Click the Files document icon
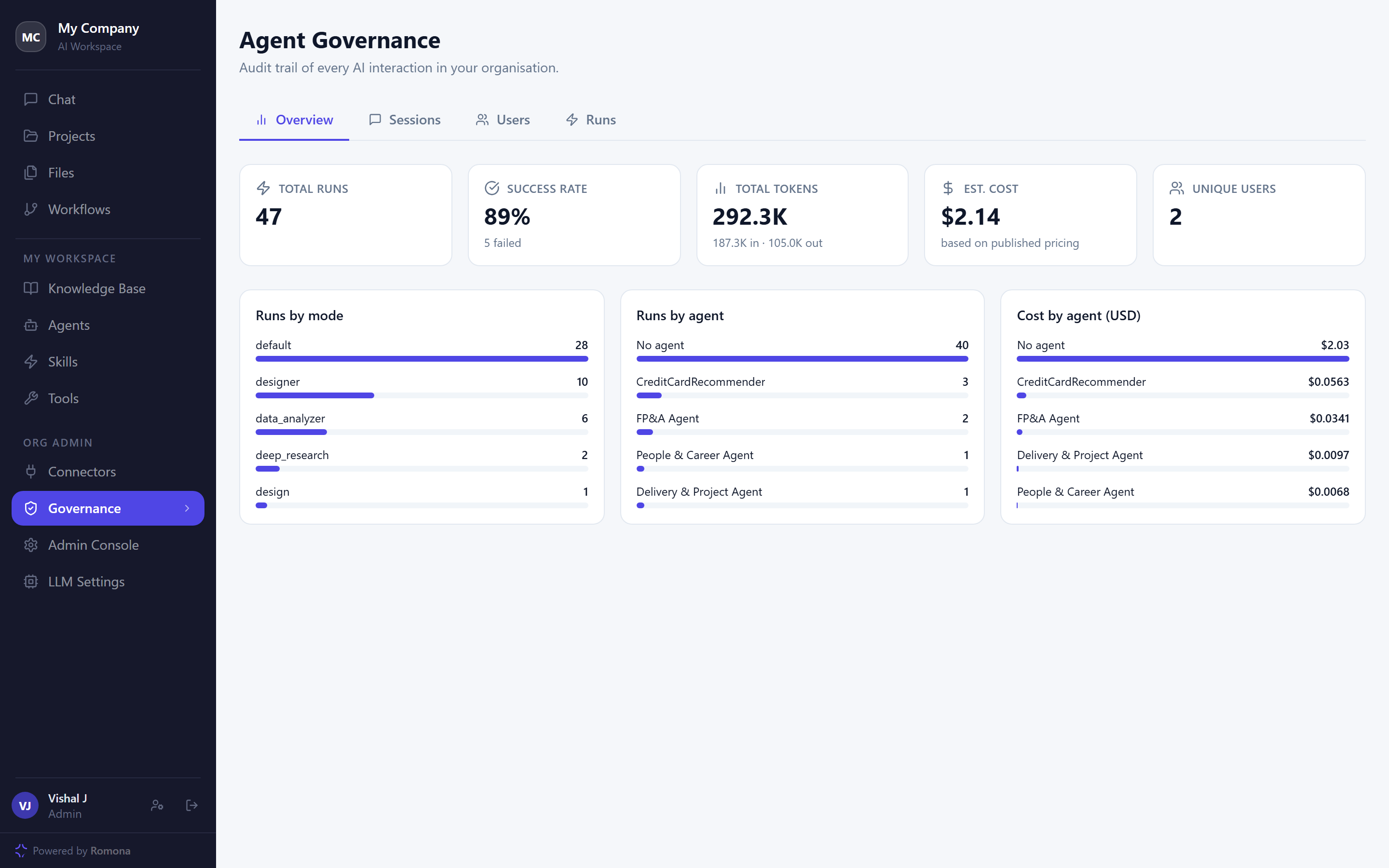 click(31, 173)
